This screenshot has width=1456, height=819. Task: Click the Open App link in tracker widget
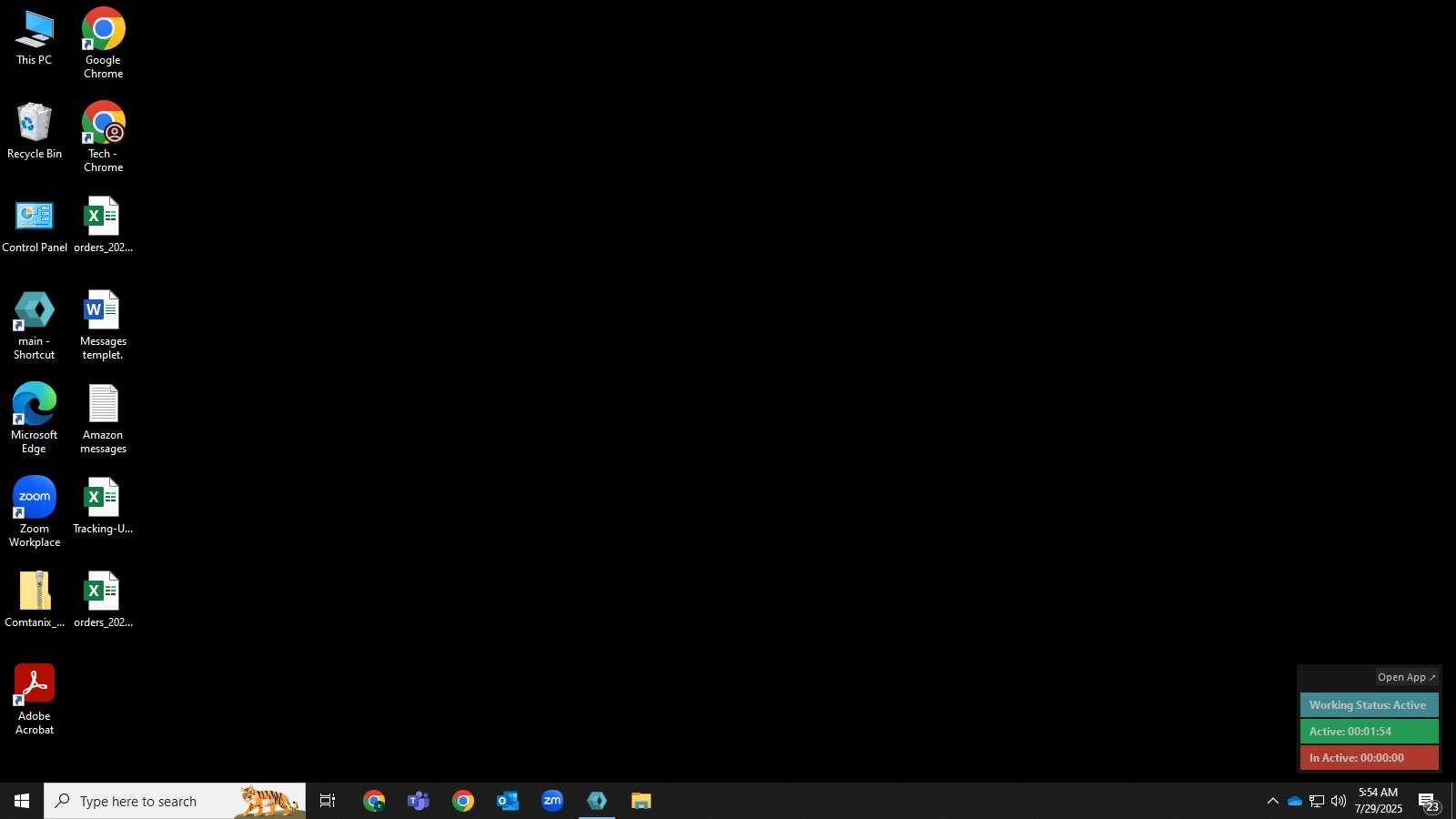click(1406, 677)
